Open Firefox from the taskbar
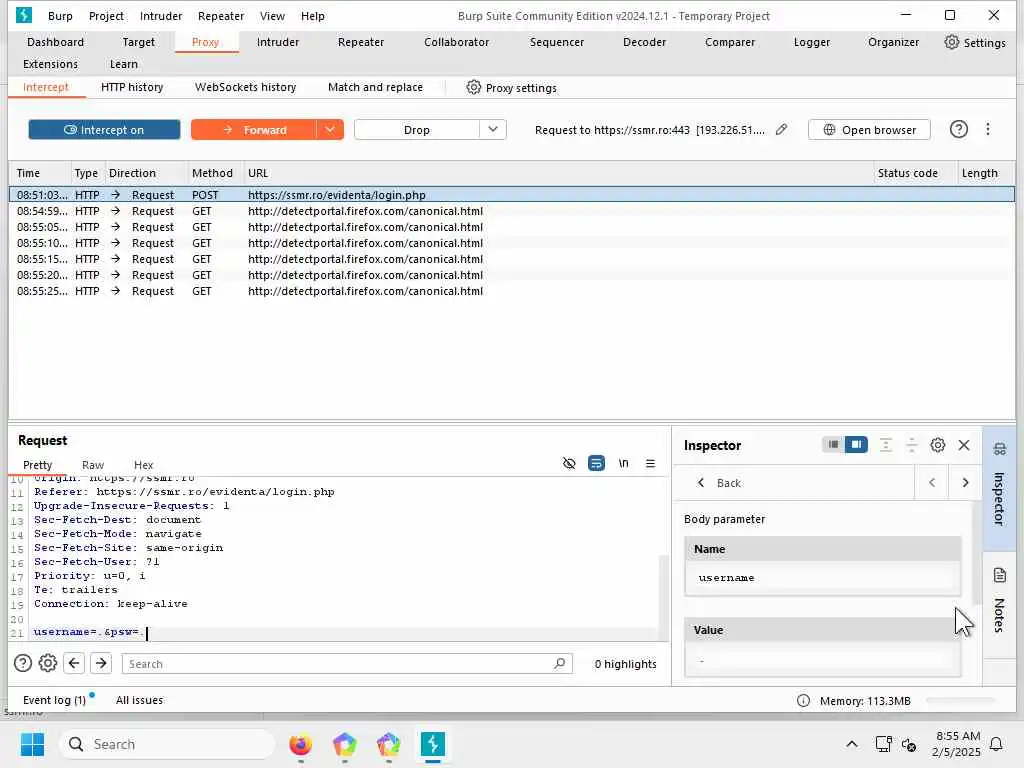Image resolution: width=1024 pixels, height=768 pixels. click(x=300, y=744)
